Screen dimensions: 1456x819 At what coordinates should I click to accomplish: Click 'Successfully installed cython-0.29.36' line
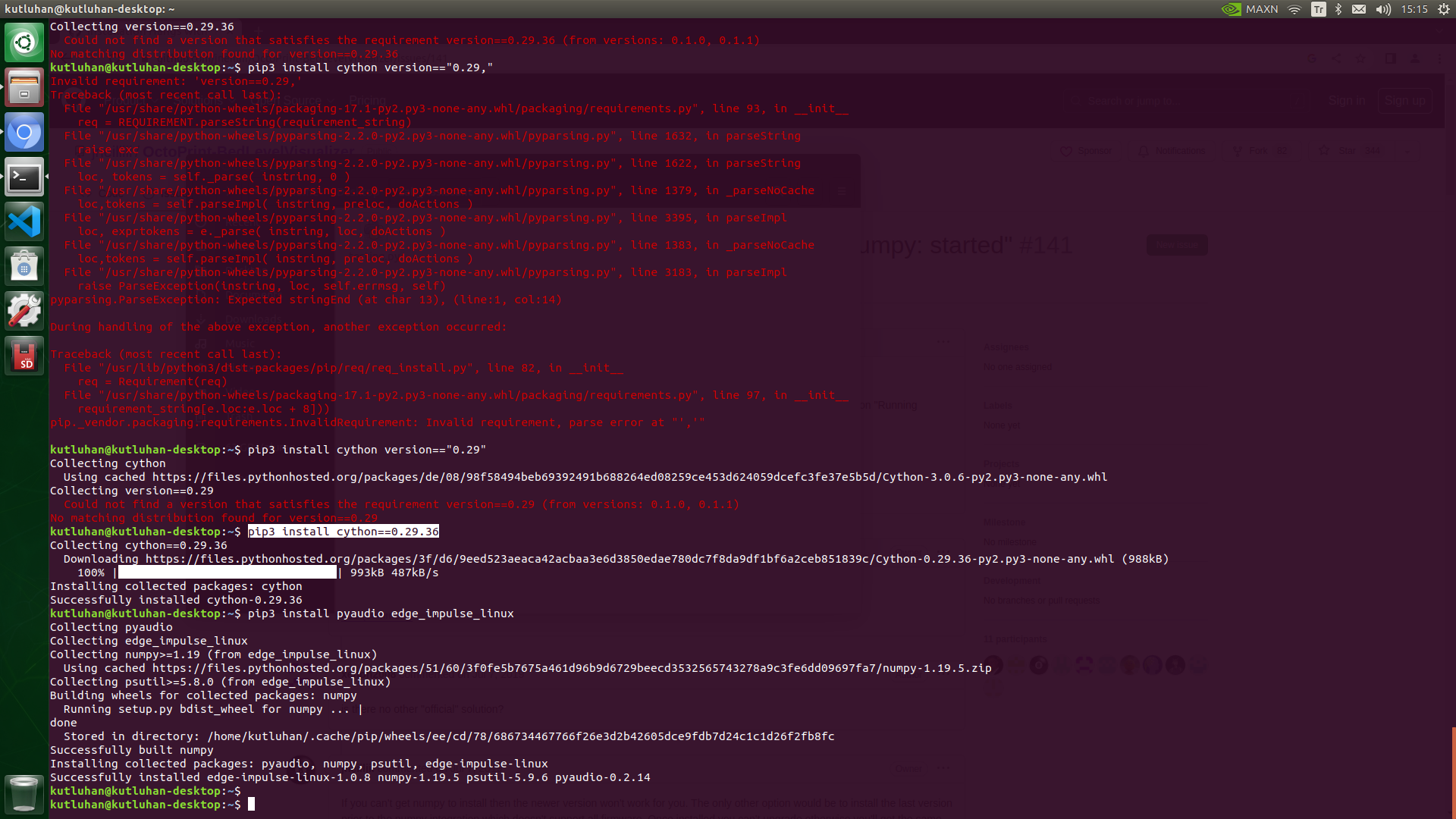(176, 600)
